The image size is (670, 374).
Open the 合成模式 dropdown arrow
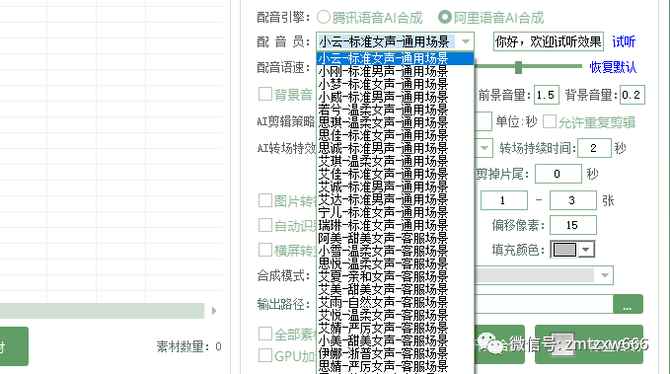click(x=605, y=275)
